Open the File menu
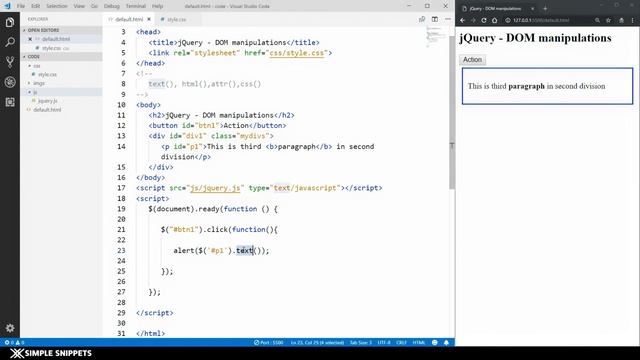The width and height of the screenshot is (640, 360). (x=21, y=6)
